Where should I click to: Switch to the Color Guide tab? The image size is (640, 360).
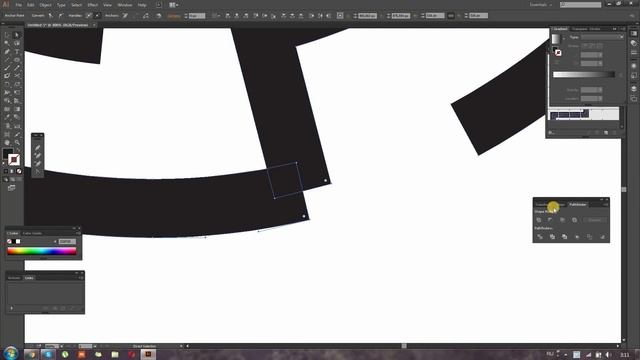(32, 233)
